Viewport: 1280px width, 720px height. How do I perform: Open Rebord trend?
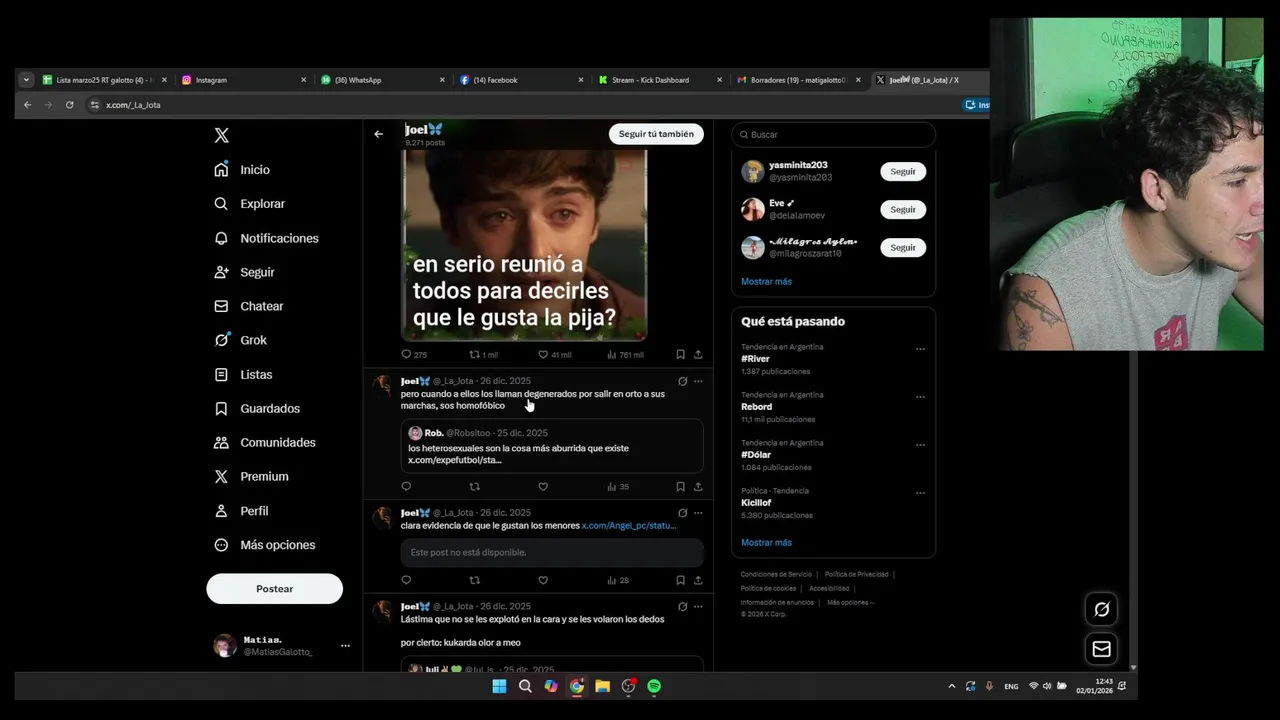pos(756,407)
